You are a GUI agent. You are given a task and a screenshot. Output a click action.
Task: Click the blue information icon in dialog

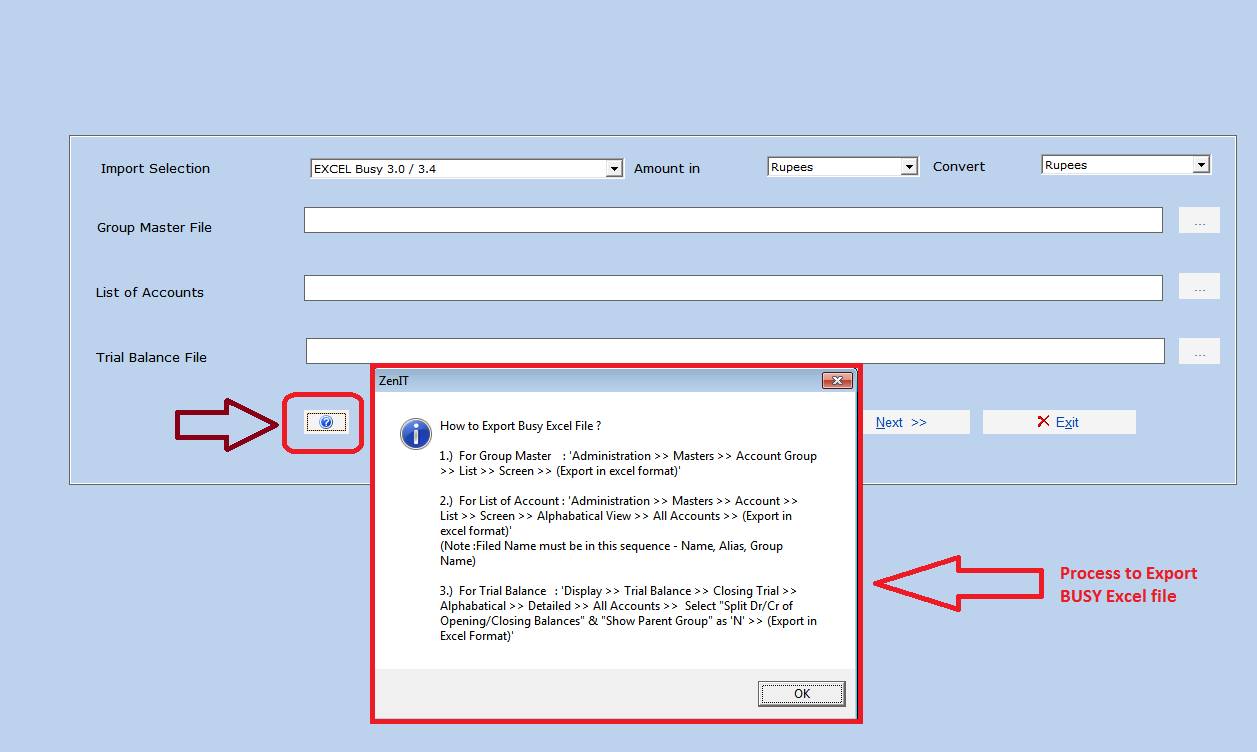415,433
